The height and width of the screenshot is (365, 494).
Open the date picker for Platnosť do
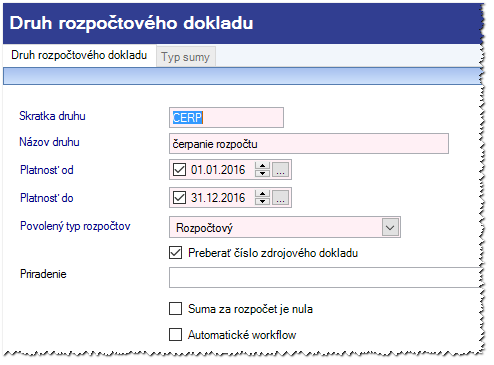pyautogui.click(x=281, y=198)
